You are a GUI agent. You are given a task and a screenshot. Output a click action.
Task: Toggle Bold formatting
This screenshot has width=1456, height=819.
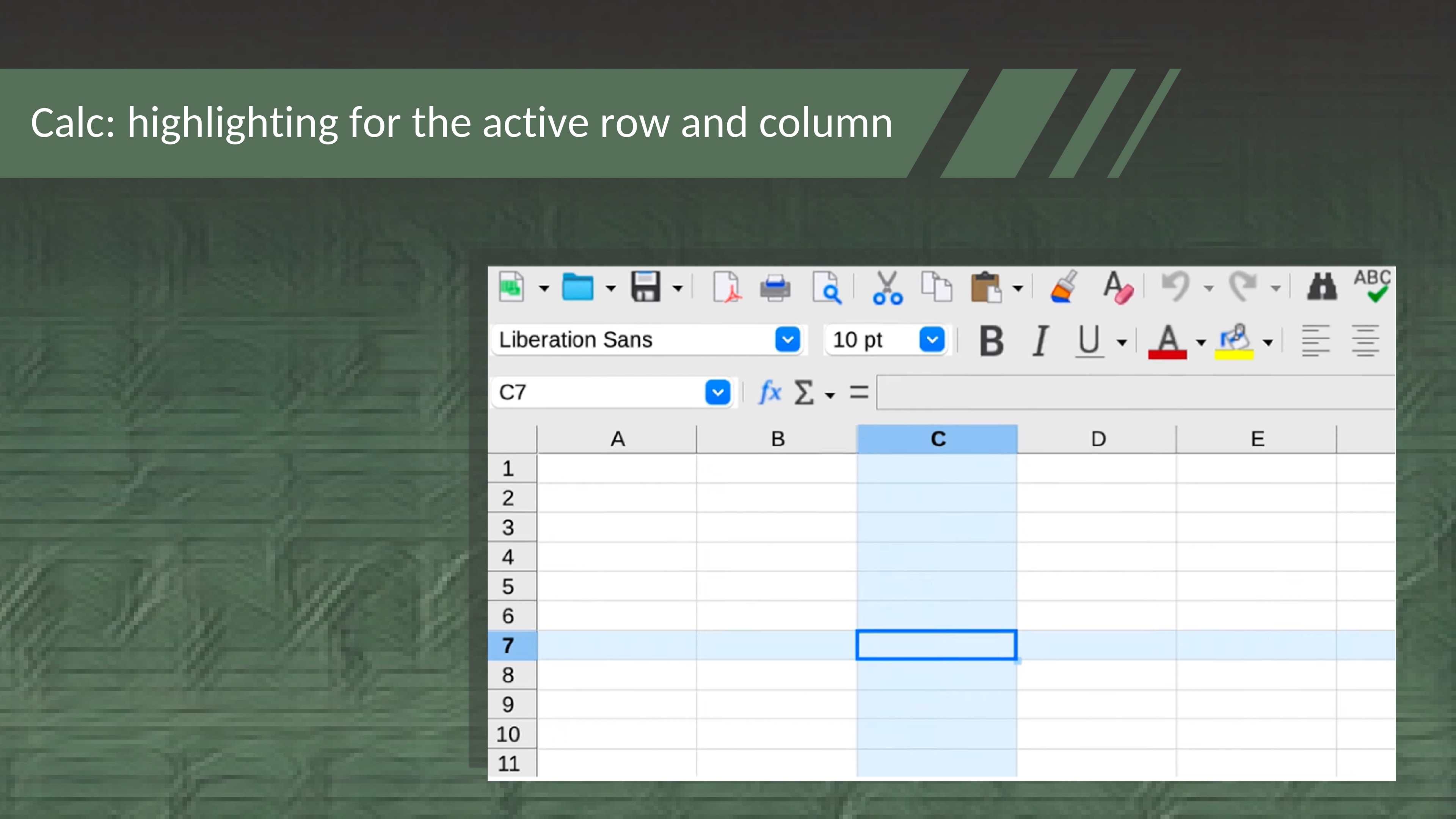[x=992, y=341]
